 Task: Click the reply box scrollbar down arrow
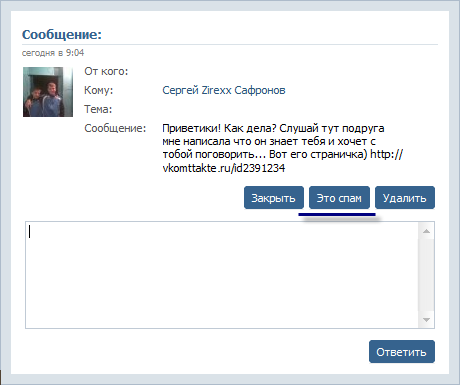426,320
